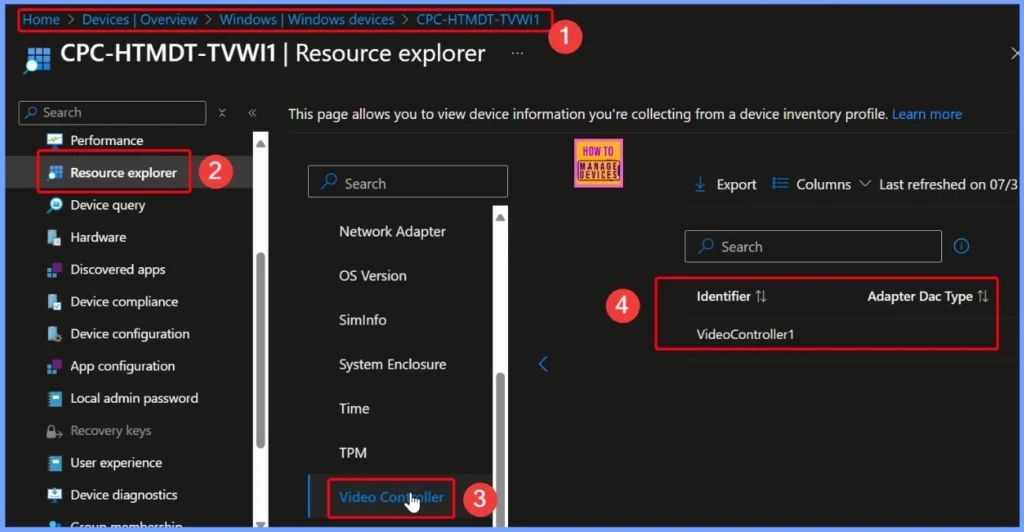Collapse category pane with left chevron
The width and height of the screenshot is (1024, 532).
pos(543,364)
